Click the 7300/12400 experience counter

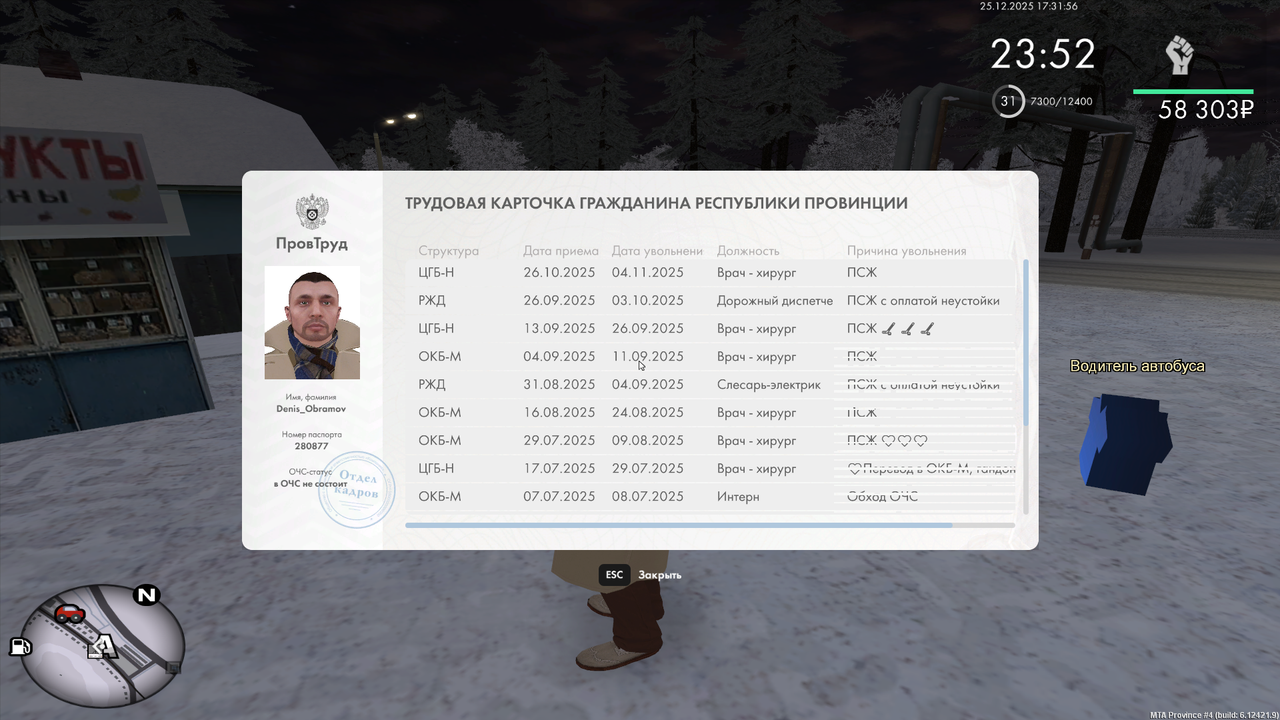[x=1061, y=102]
